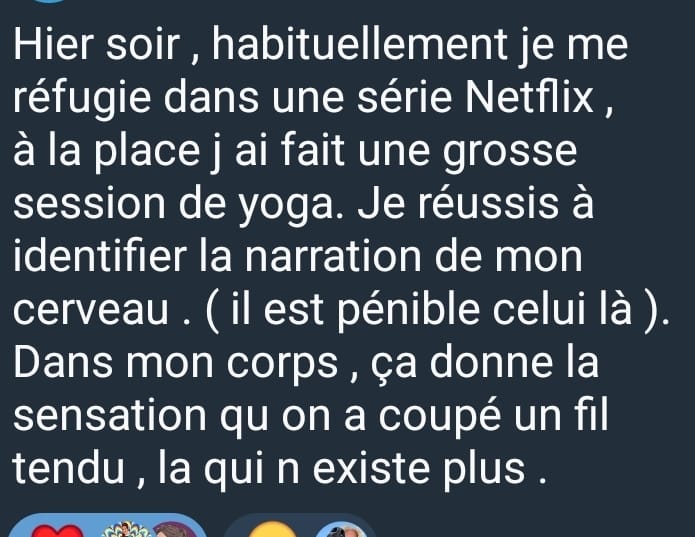This screenshot has width=695, height=537.
Task: Click the words "Hier soir" starting the post
Action: [x=97, y=44]
